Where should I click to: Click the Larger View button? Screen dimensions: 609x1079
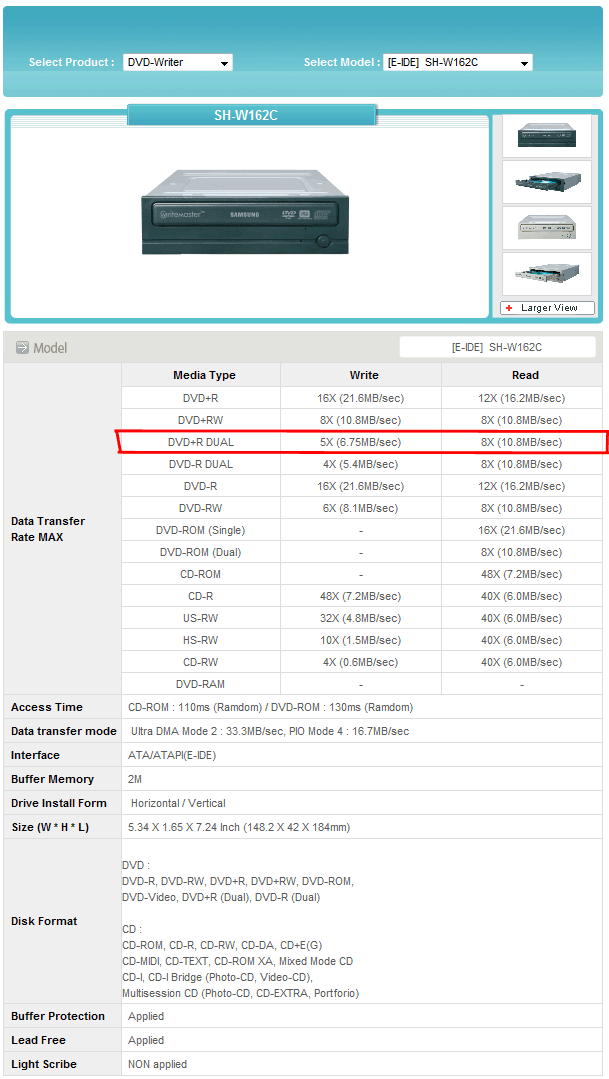(x=547, y=308)
